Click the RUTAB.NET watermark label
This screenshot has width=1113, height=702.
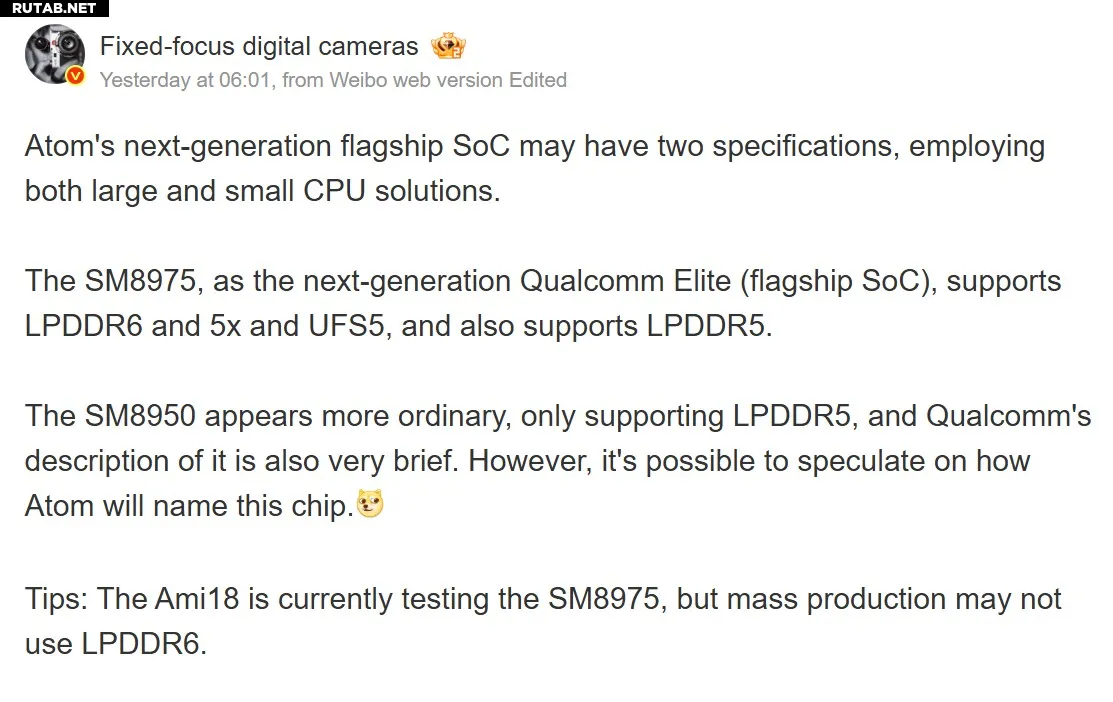point(54,8)
